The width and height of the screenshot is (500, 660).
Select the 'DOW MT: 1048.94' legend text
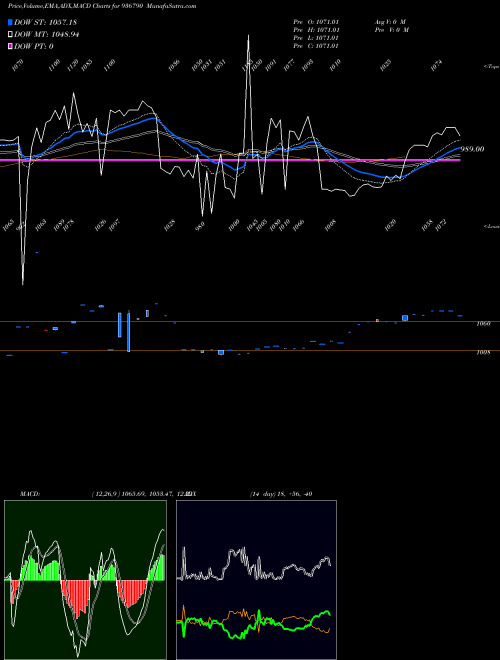pos(47,34)
